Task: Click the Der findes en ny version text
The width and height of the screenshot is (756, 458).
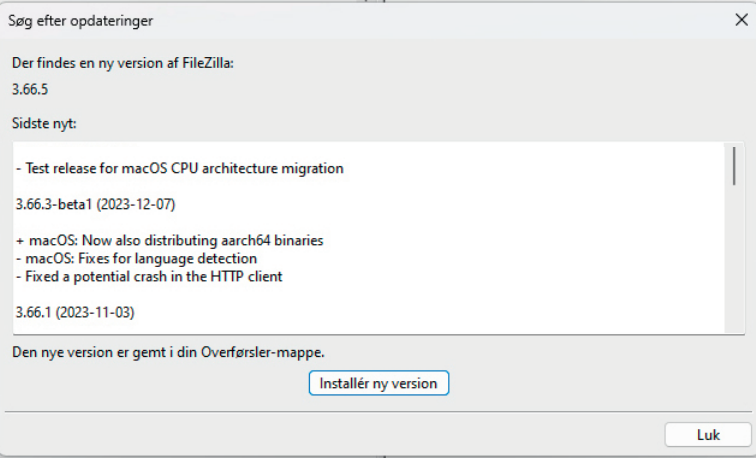Action: [121, 63]
